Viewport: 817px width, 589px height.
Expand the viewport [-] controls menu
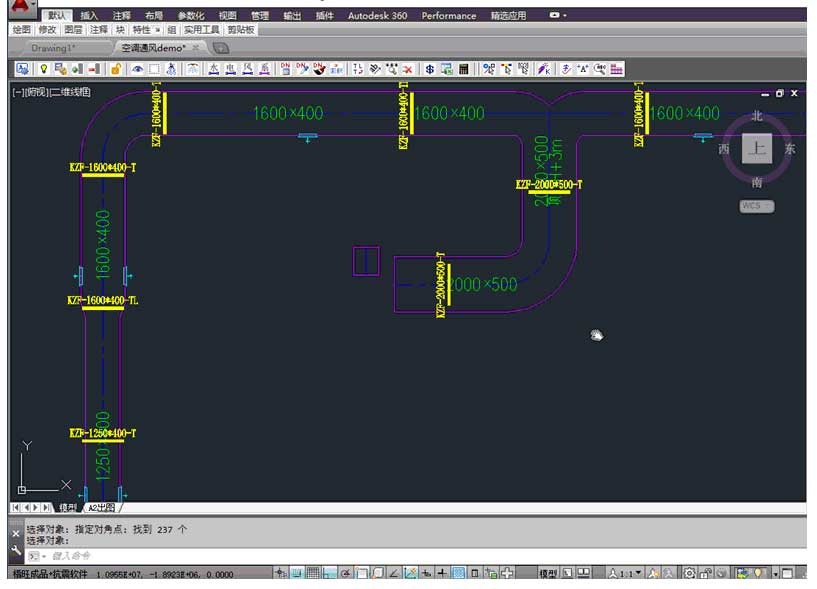point(18,92)
